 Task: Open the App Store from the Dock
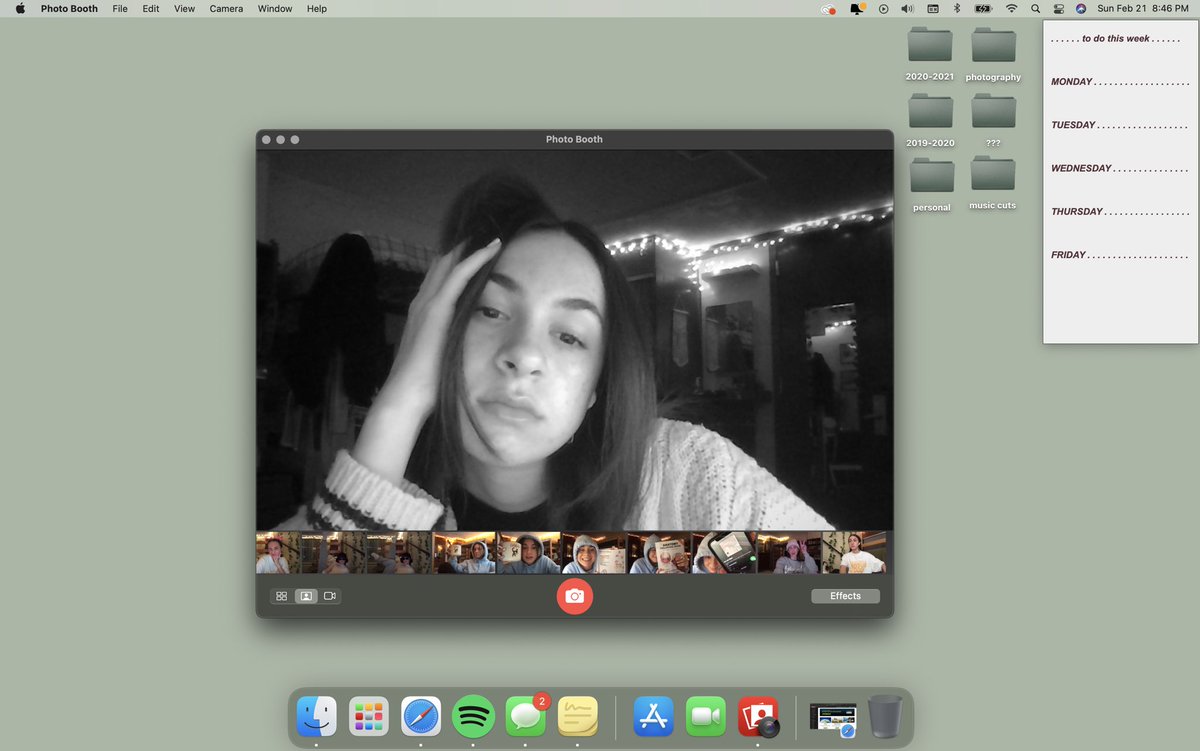pyautogui.click(x=654, y=716)
